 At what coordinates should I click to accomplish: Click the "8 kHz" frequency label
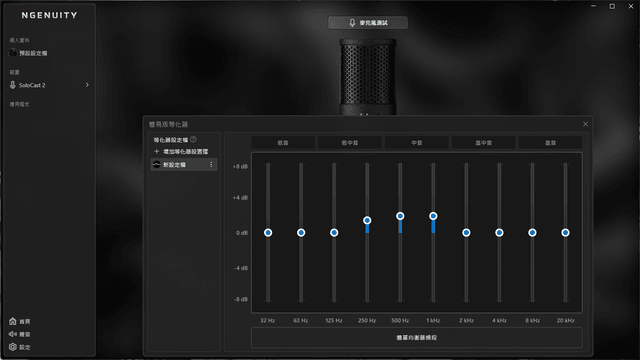point(532,320)
